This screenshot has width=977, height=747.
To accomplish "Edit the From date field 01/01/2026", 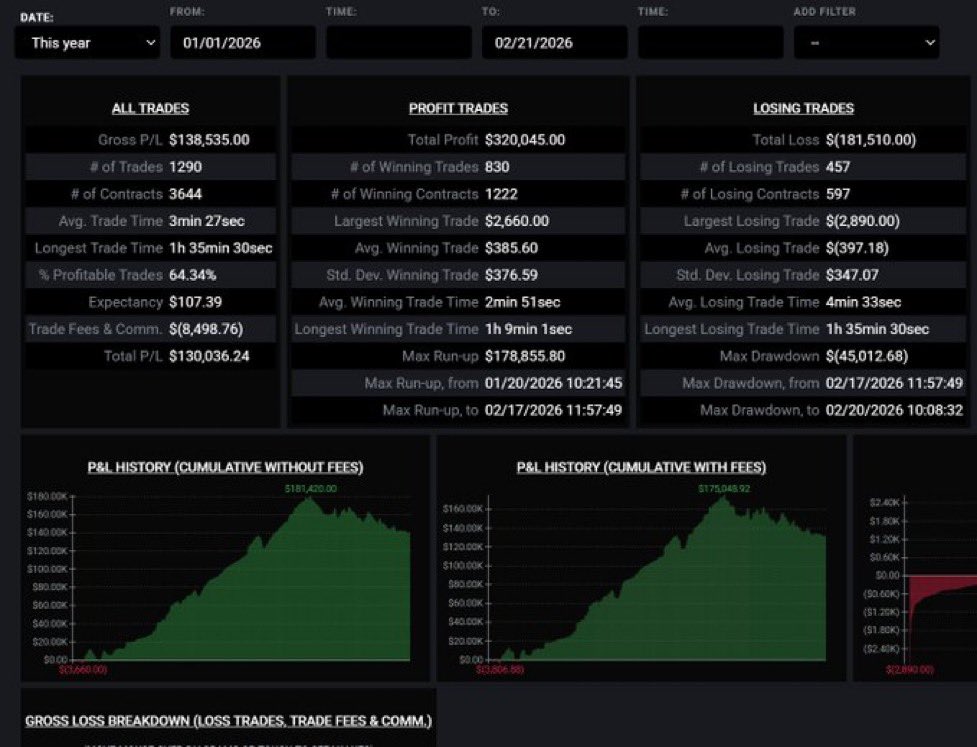I will coord(243,43).
